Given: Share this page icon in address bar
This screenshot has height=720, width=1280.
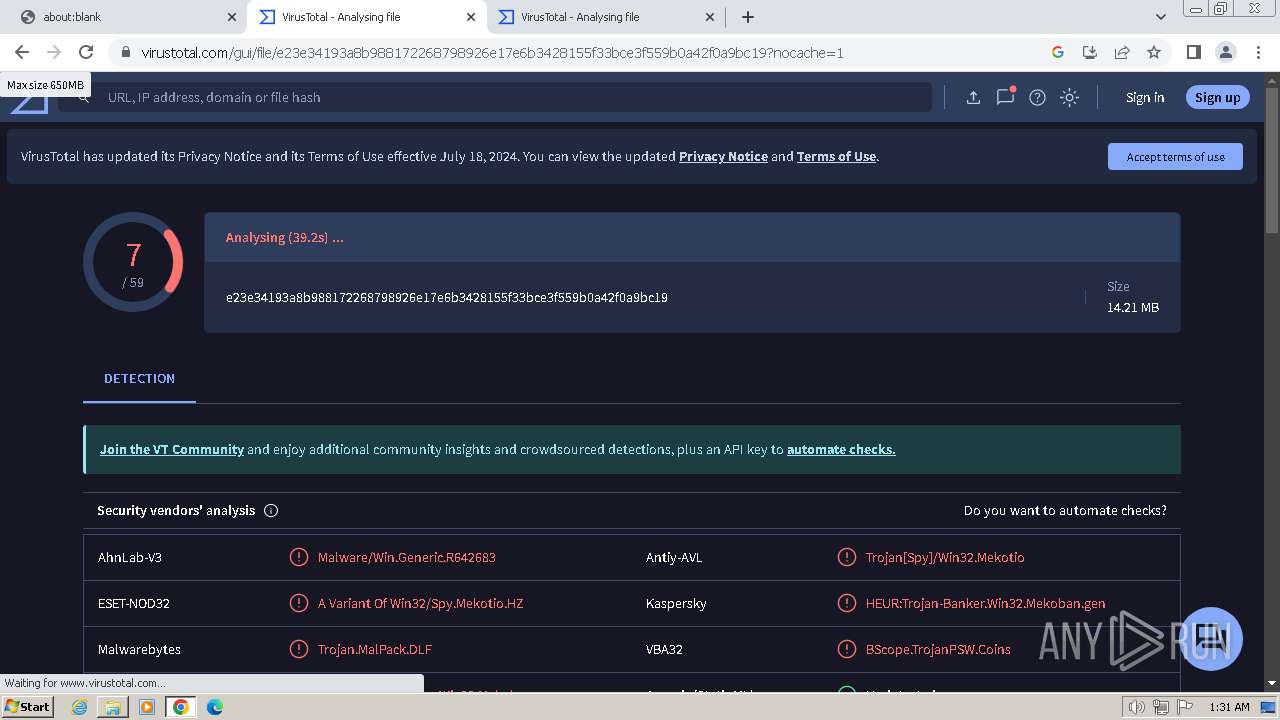Looking at the screenshot, I should [1122, 52].
